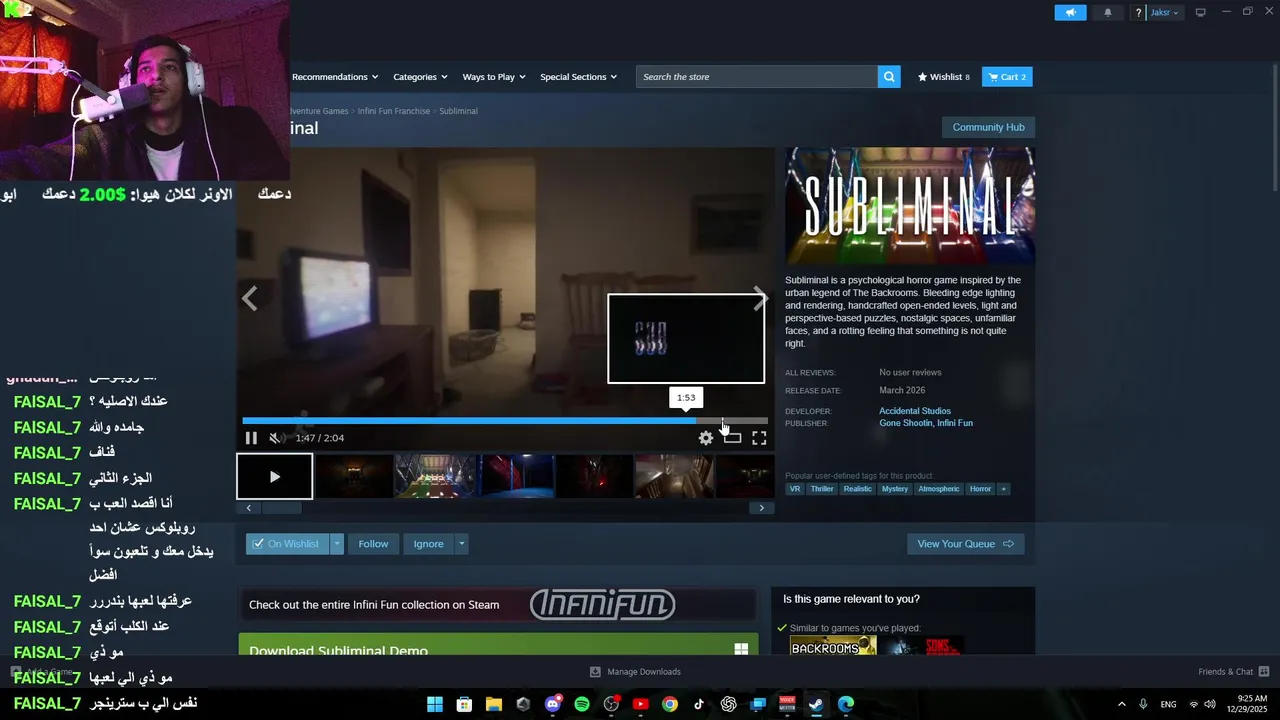Expand the Categories menu

pyautogui.click(x=420, y=77)
